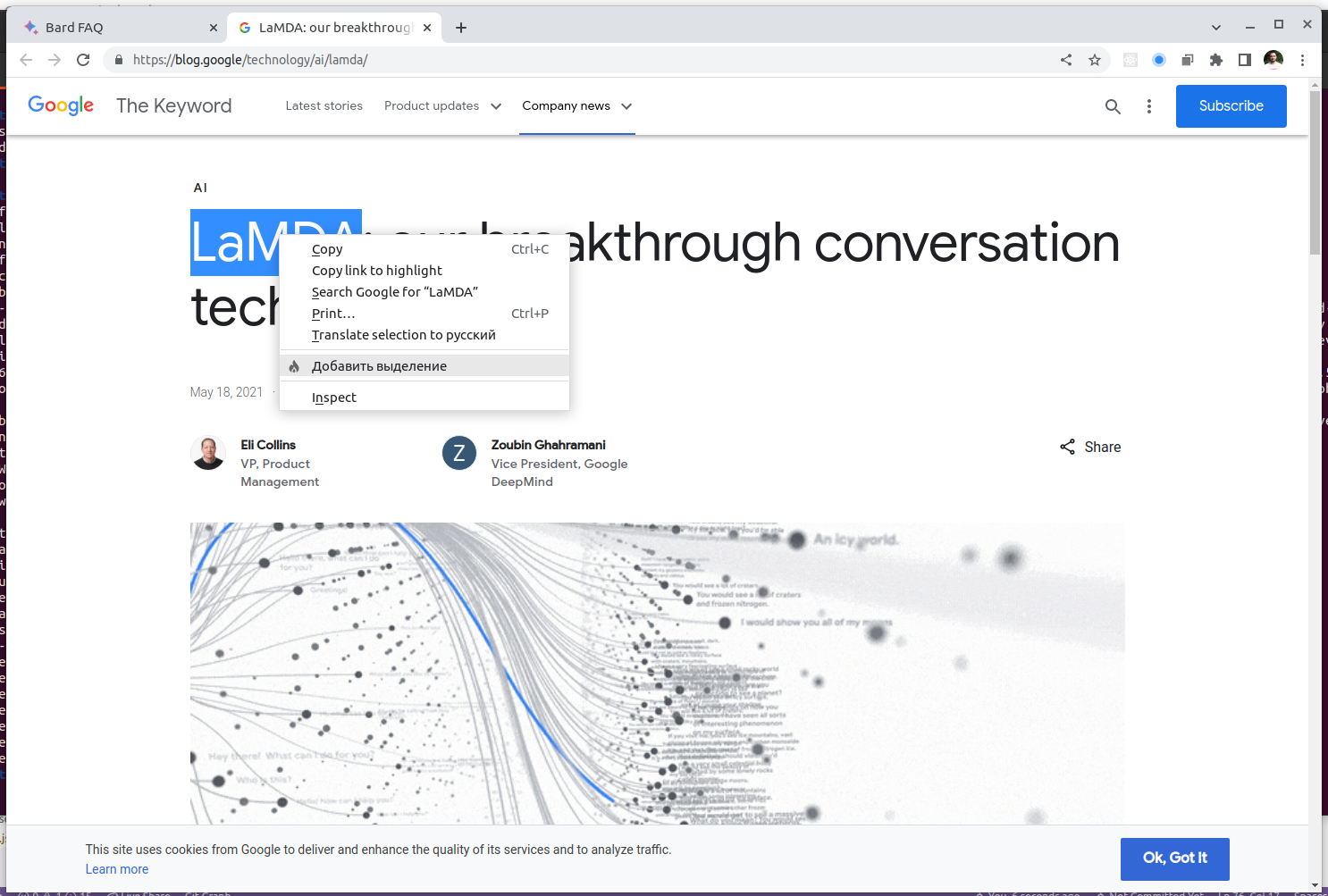Select Copy link to highlight
Screen dimensions: 1328x896
point(424,271)
